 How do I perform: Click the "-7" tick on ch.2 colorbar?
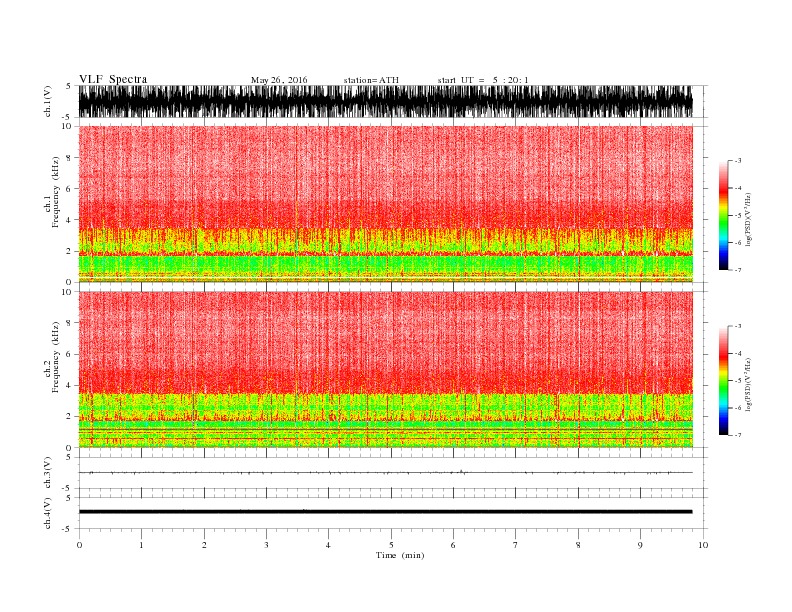point(737,435)
